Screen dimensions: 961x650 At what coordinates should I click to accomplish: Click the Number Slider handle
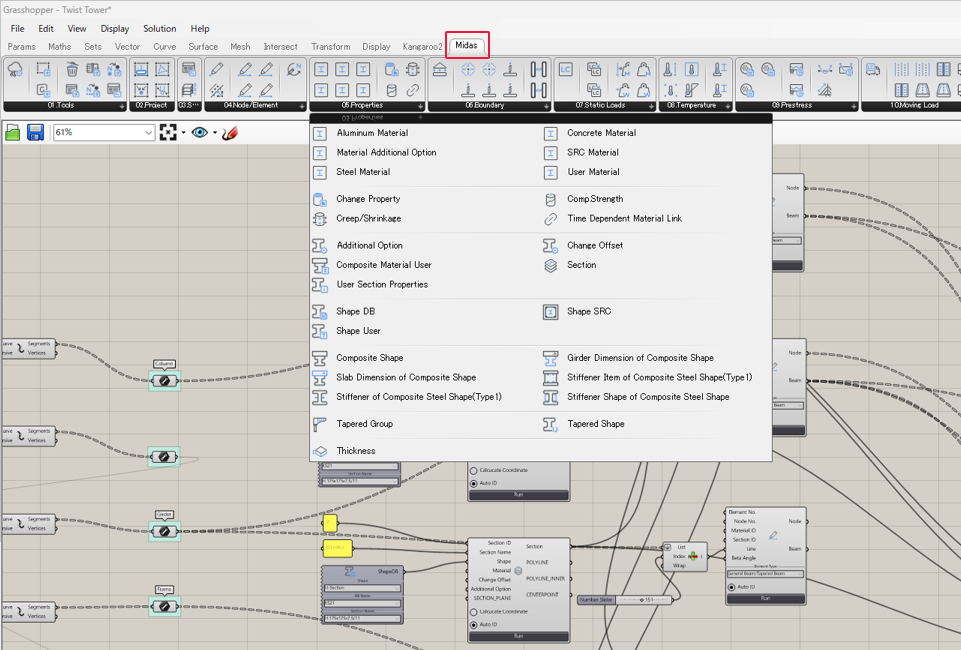tap(641, 600)
